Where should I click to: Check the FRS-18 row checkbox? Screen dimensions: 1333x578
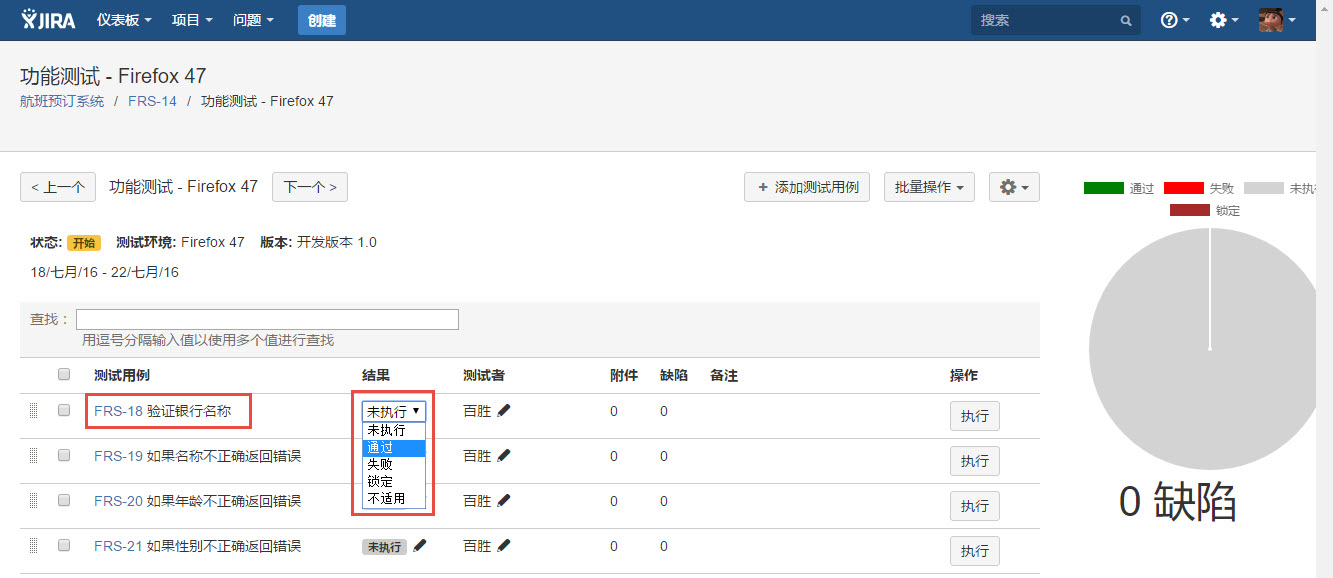coord(64,410)
